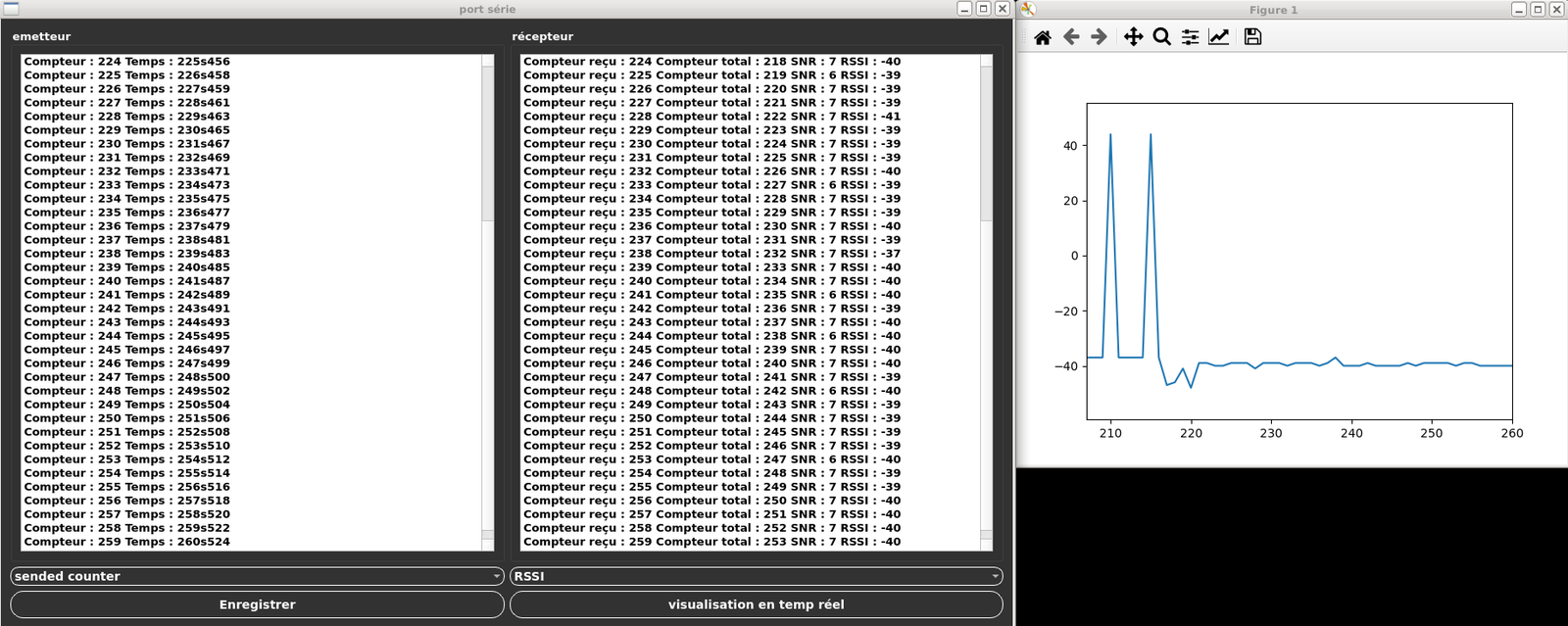Go forward to next plot view

(x=1099, y=37)
